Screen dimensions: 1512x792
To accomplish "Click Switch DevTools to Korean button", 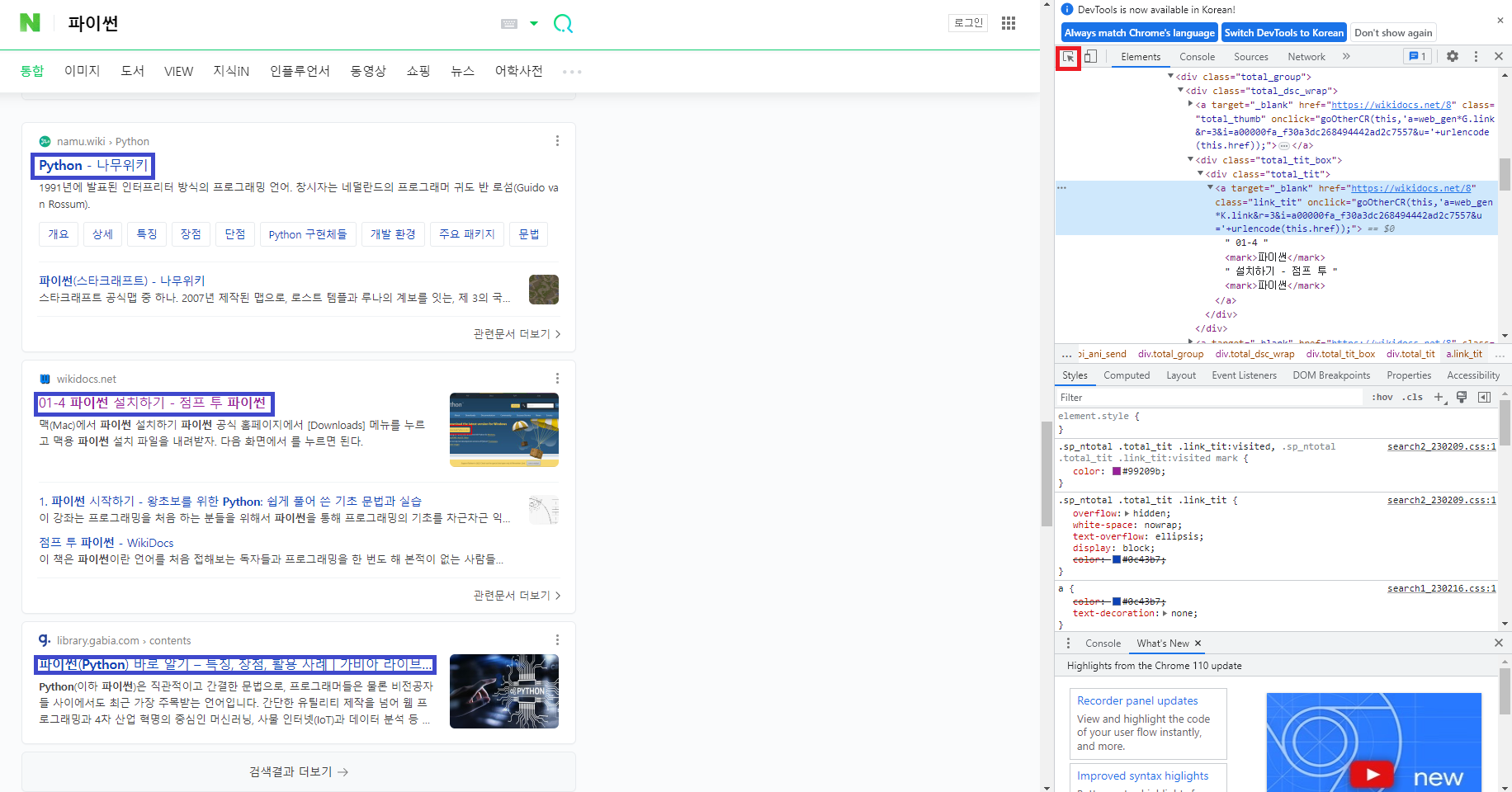I will click(1283, 33).
